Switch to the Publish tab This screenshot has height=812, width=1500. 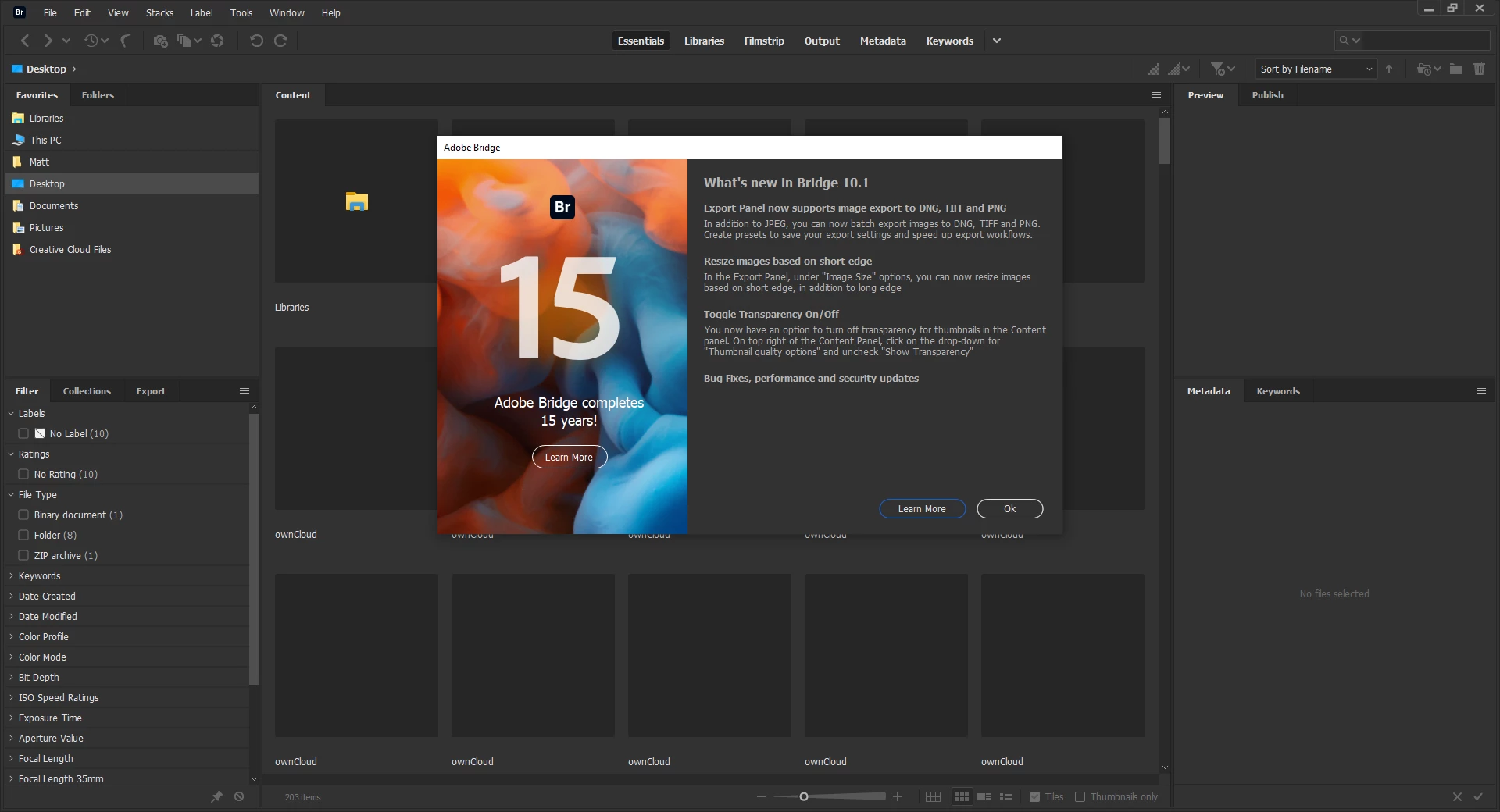point(1267,95)
